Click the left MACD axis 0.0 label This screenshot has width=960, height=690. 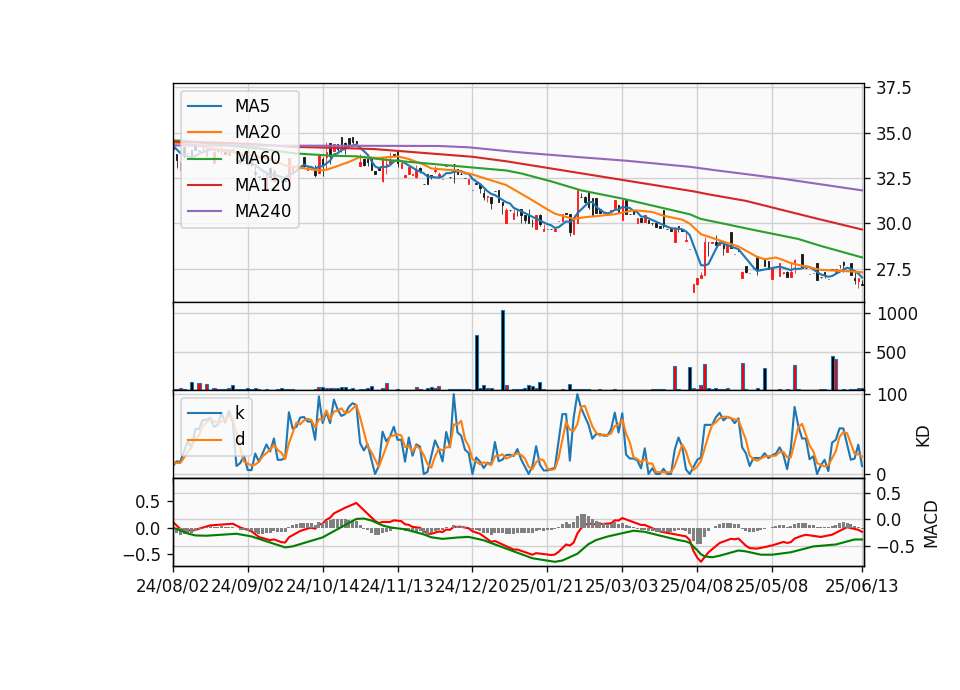click(147, 529)
